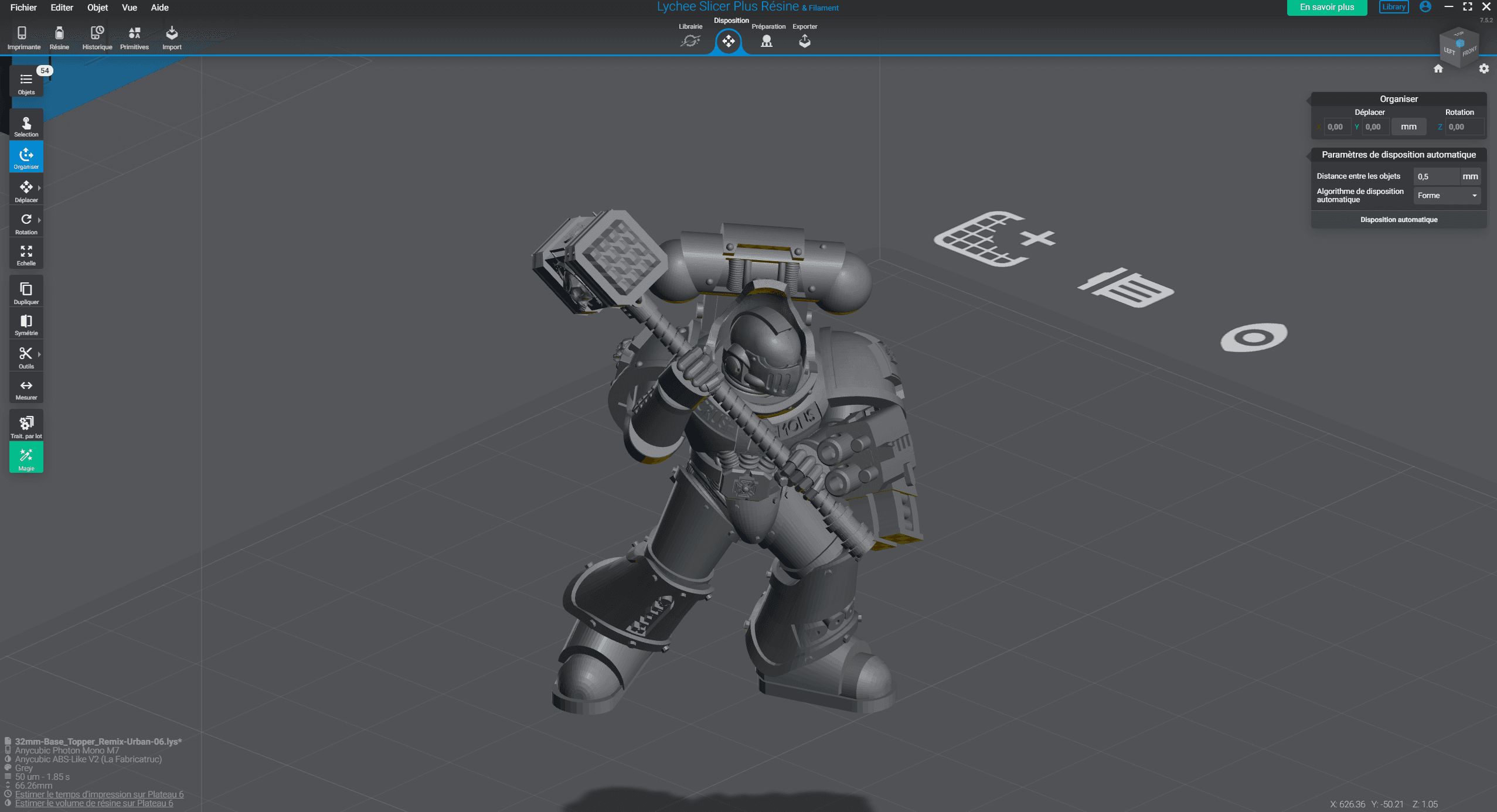This screenshot has width=1497, height=812.
Task: Open the Forme algorithm dropdown
Action: pos(1447,196)
